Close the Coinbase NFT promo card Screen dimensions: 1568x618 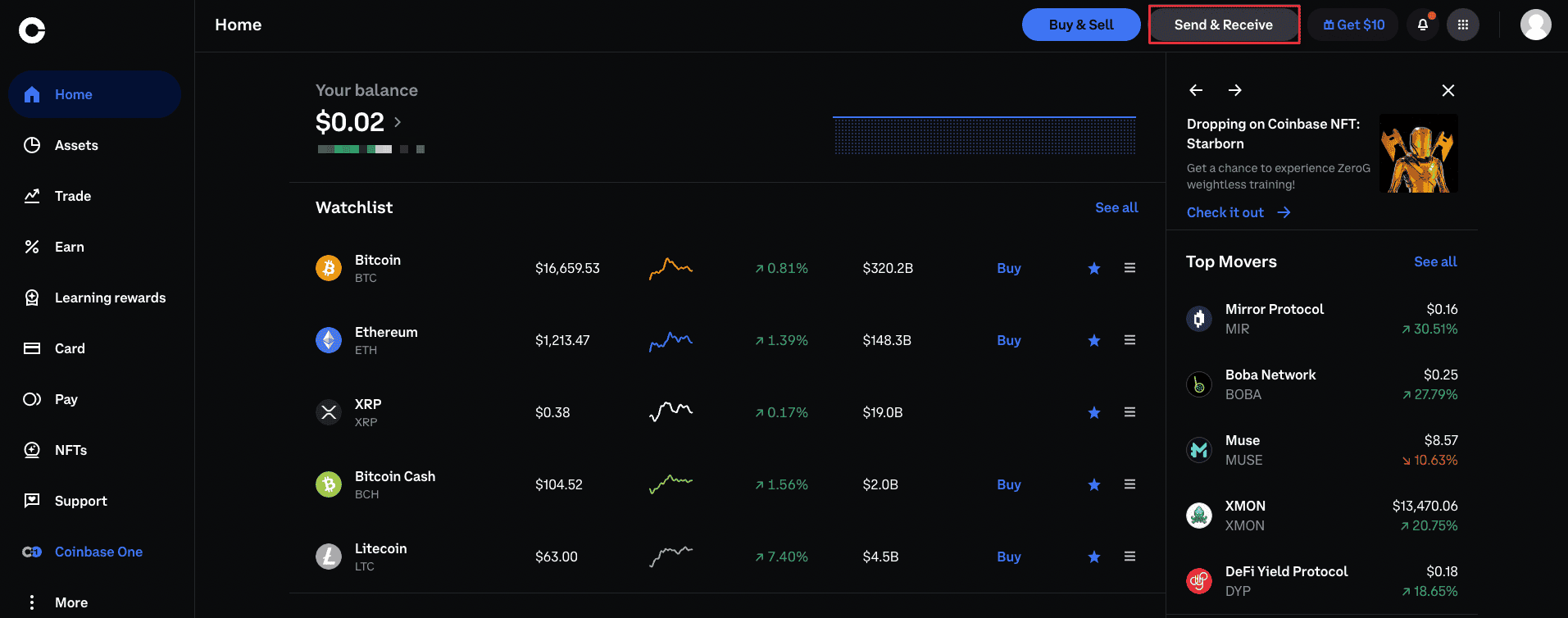point(1448,90)
